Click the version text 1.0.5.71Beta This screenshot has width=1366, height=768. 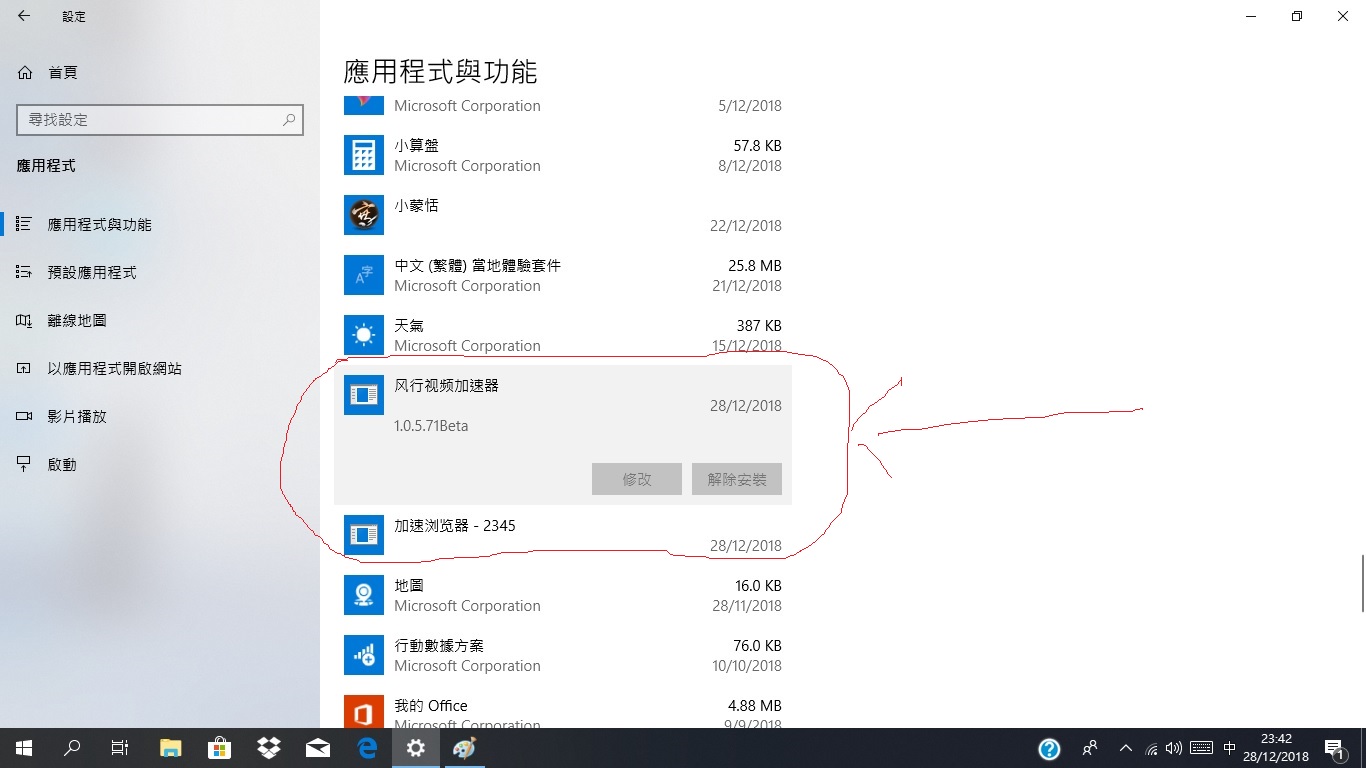click(x=431, y=426)
